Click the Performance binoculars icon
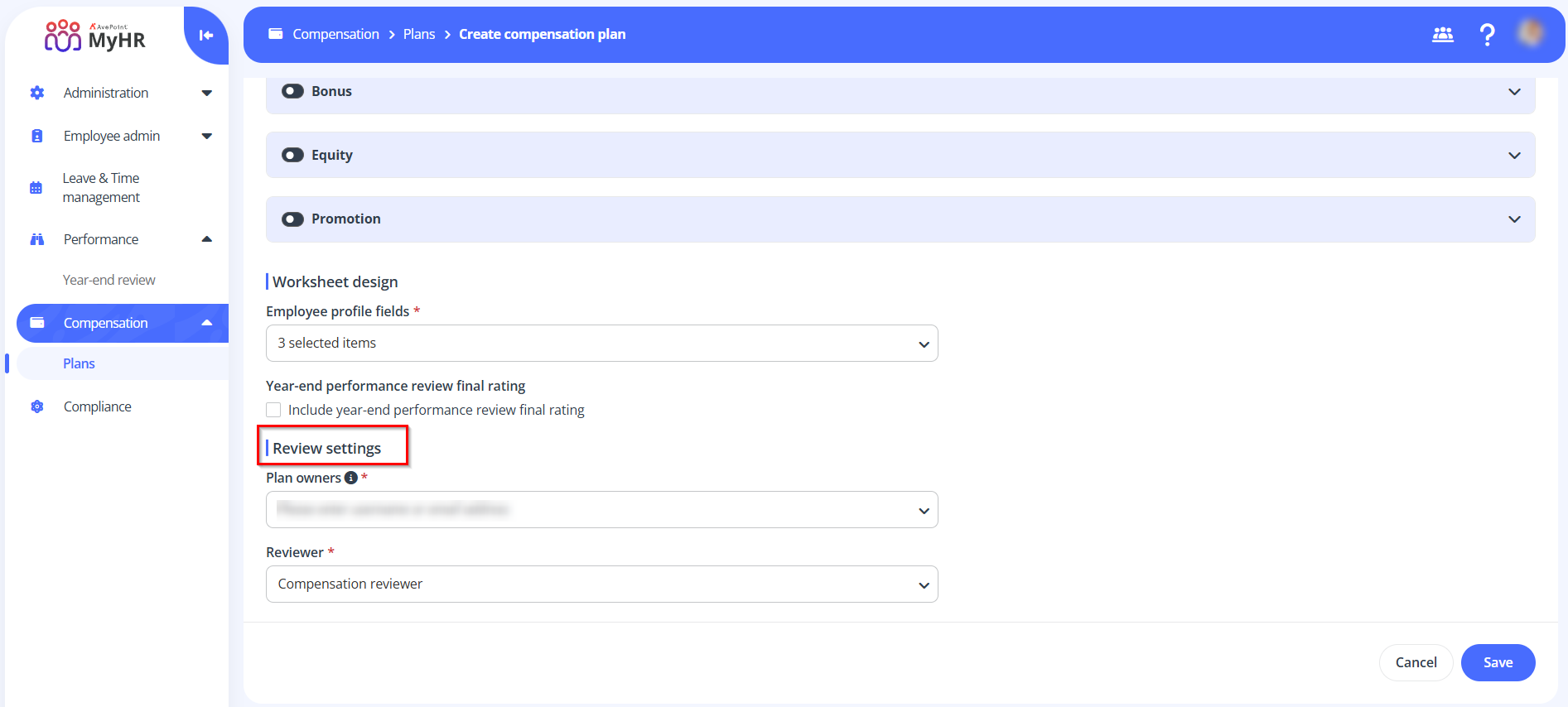The height and width of the screenshot is (707, 1568). [x=37, y=239]
